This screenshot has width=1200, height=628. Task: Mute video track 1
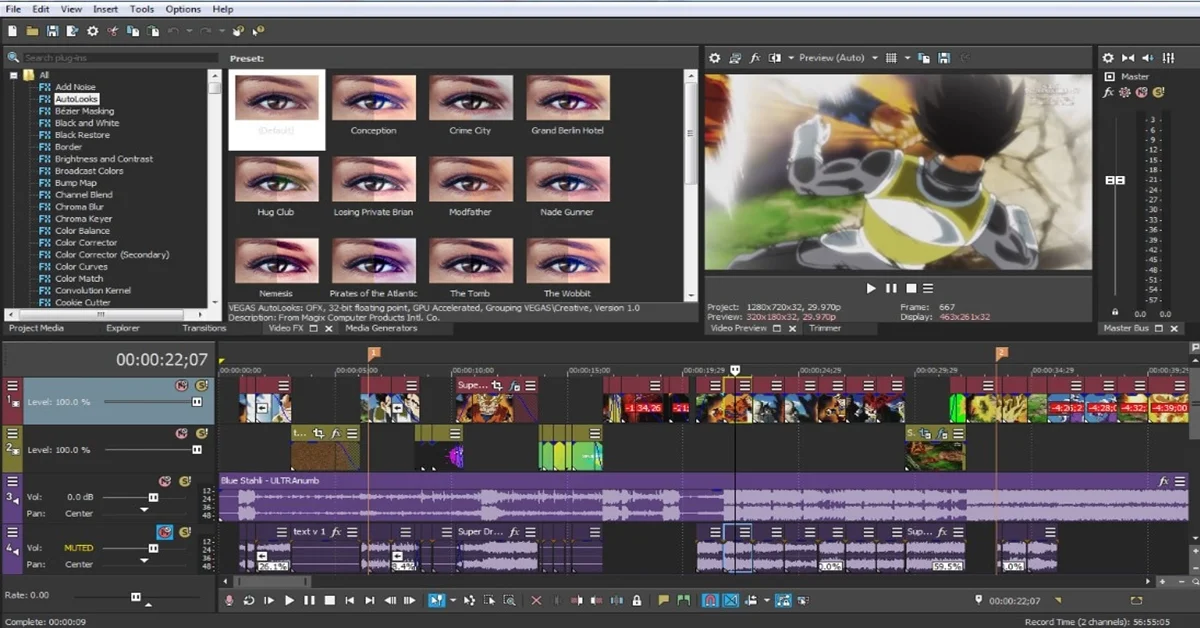(181, 385)
